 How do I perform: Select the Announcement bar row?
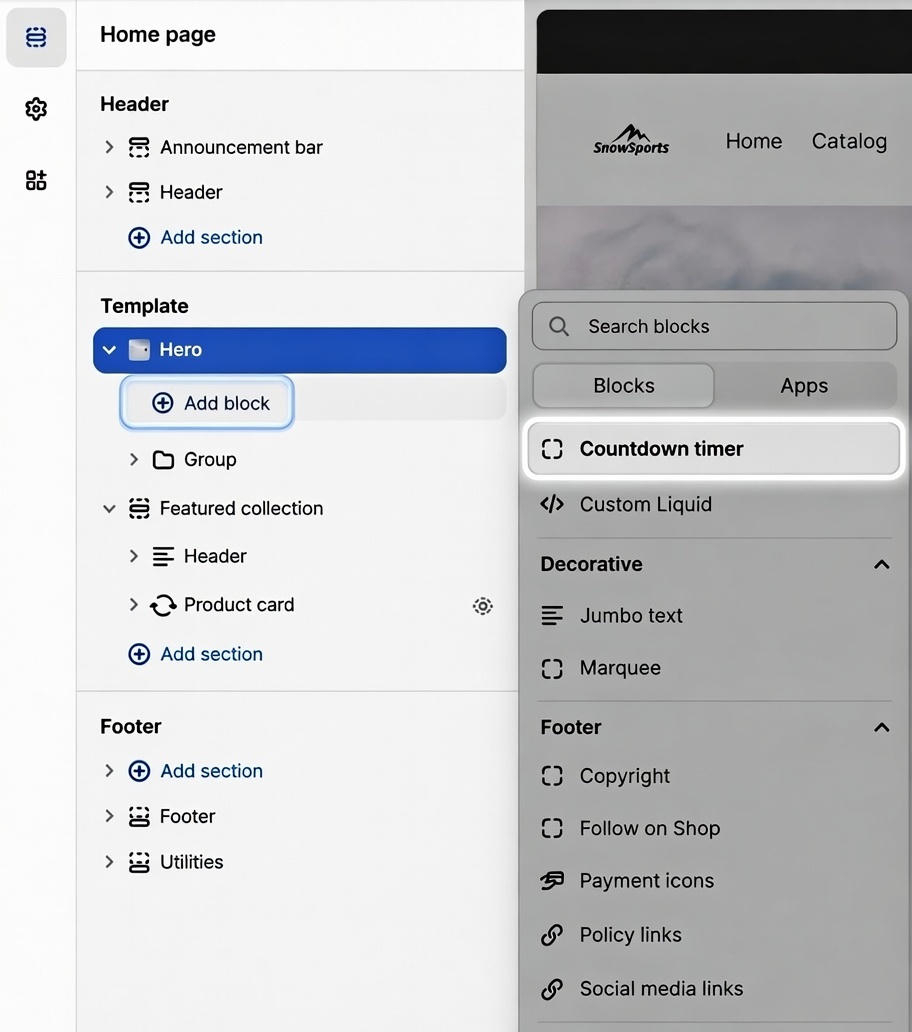pyautogui.click(x=300, y=147)
